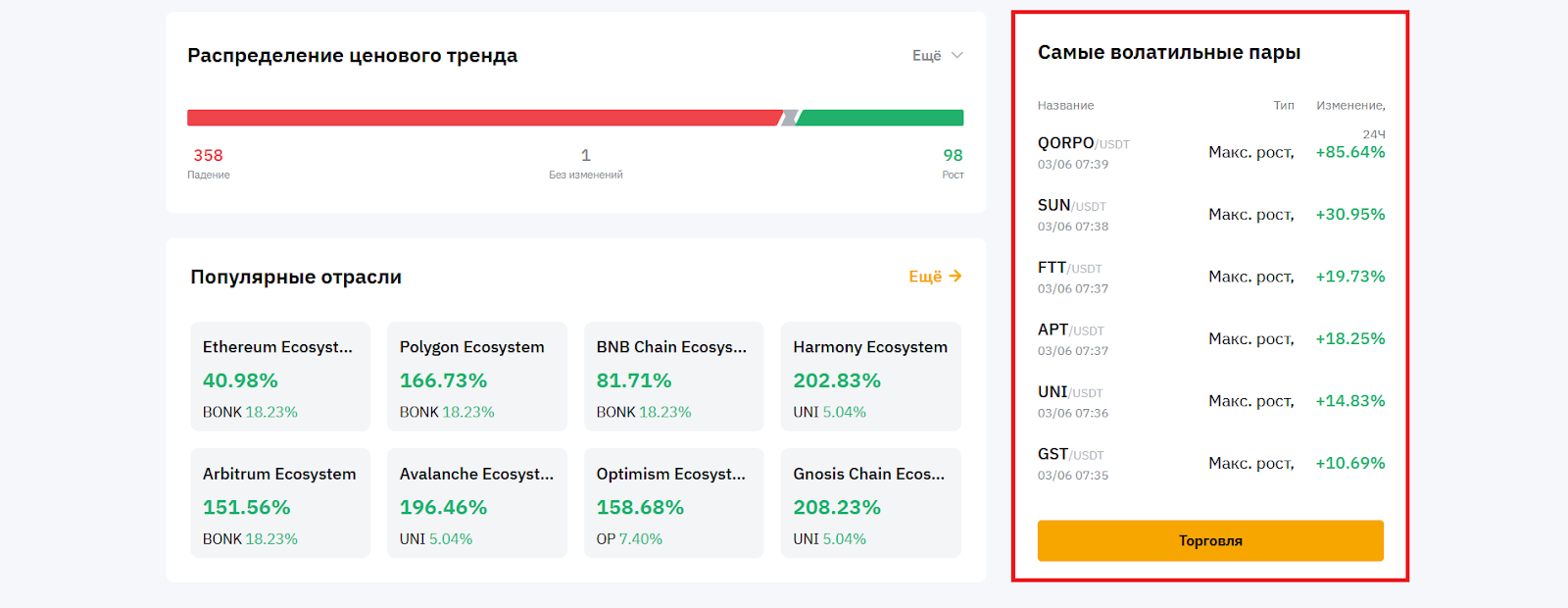Open Ещё link with arrow in Популярные отрасли
Screen dimensions: 1568x608
[x=934, y=277]
